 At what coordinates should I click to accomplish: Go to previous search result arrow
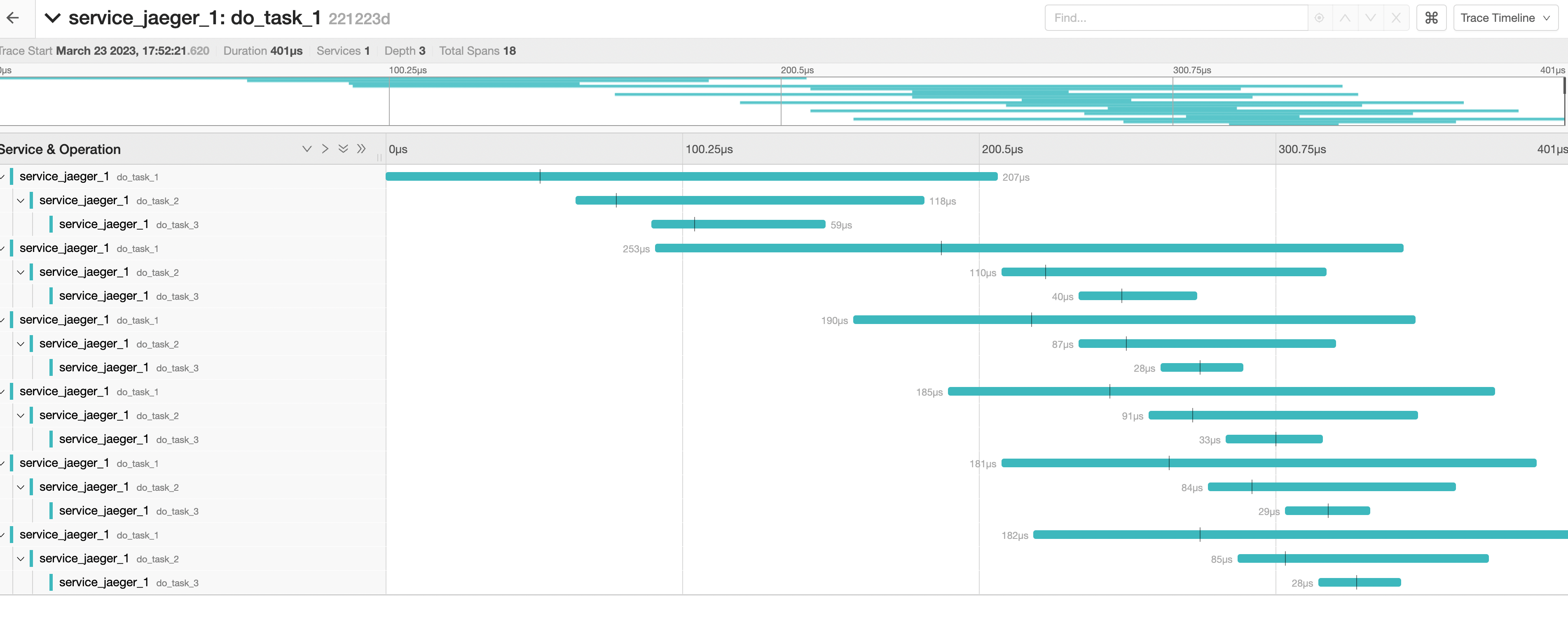point(1345,18)
